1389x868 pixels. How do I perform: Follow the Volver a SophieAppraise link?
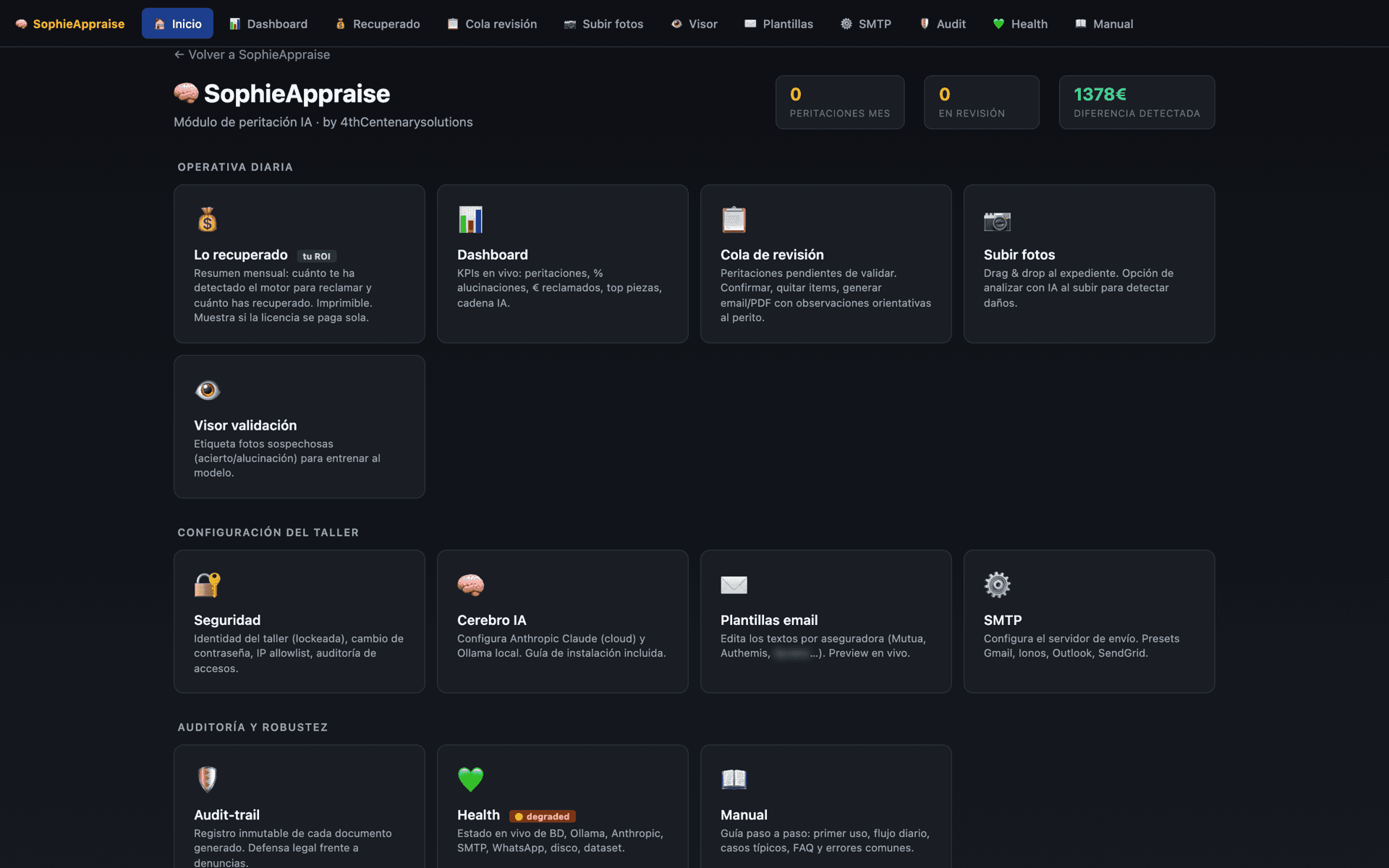click(252, 54)
